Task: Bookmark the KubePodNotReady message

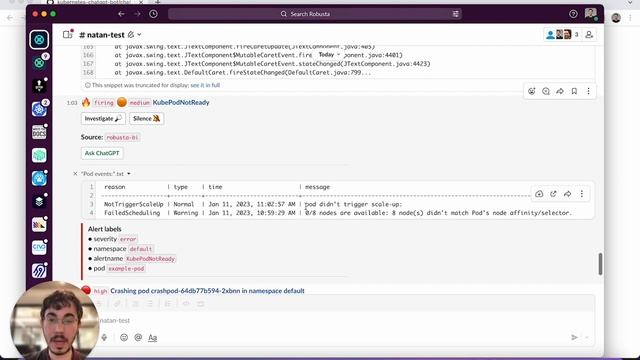Action: (574, 91)
